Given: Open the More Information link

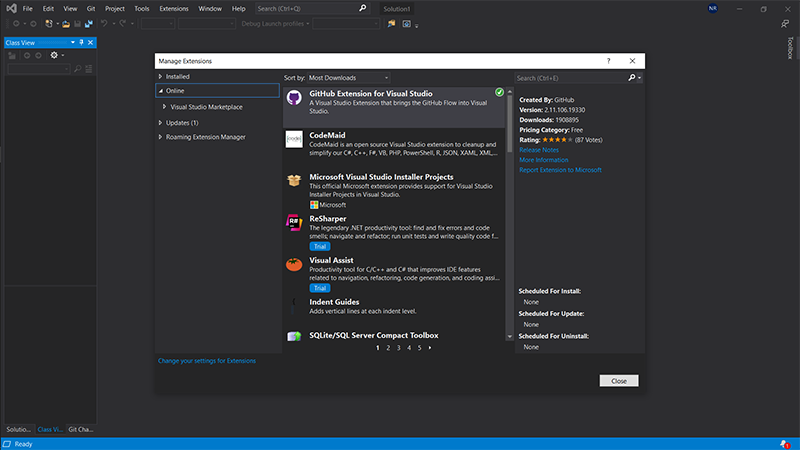Looking at the screenshot, I should 543,160.
